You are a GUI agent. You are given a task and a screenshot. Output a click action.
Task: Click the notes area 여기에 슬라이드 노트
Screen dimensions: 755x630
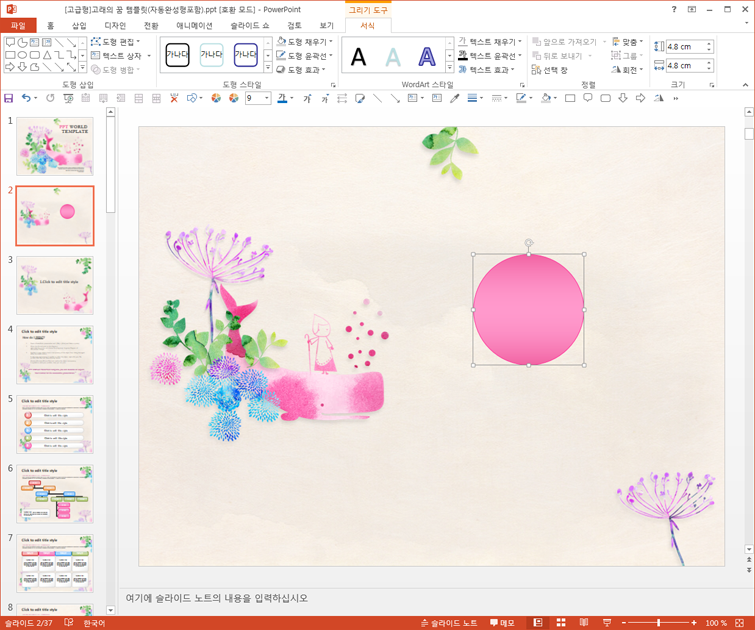[217, 598]
